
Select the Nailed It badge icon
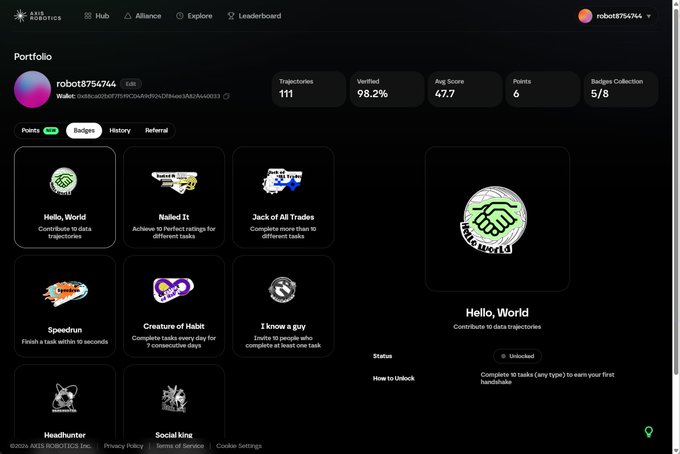pyautogui.click(x=174, y=182)
